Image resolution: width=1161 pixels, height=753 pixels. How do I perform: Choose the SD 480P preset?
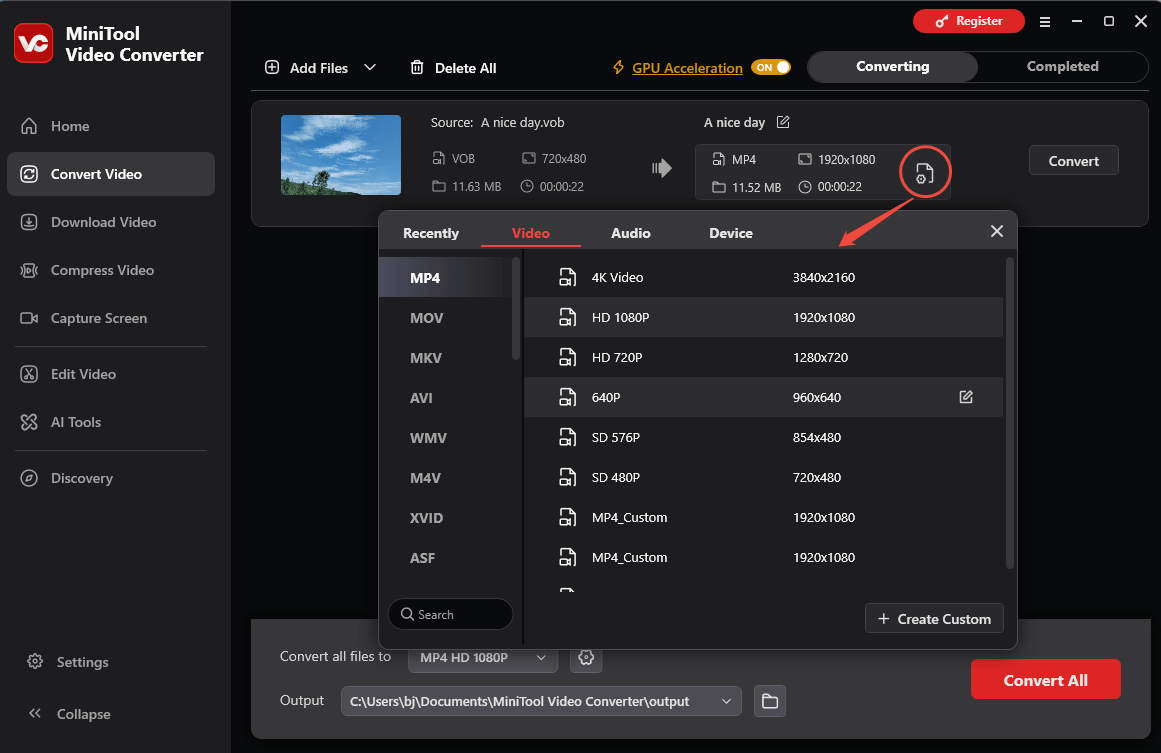pos(763,478)
